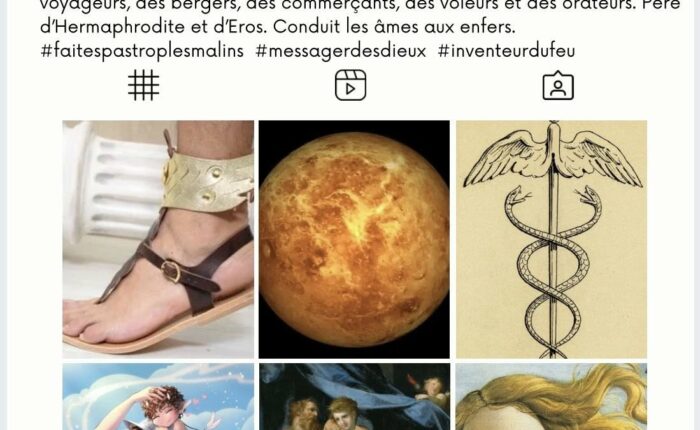The height and width of the screenshot is (430, 700).
Task: Click sentence 'Conduit les âmes aux enfers'
Action: point(394,26)
